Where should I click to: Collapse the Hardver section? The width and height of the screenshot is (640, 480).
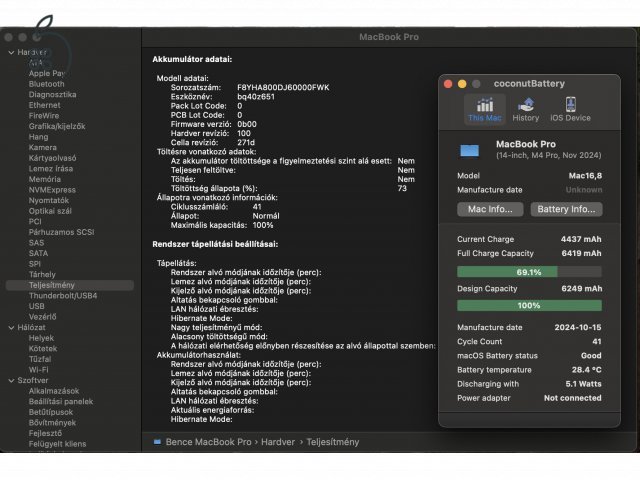pyautogui.click(x=11, y=53)
